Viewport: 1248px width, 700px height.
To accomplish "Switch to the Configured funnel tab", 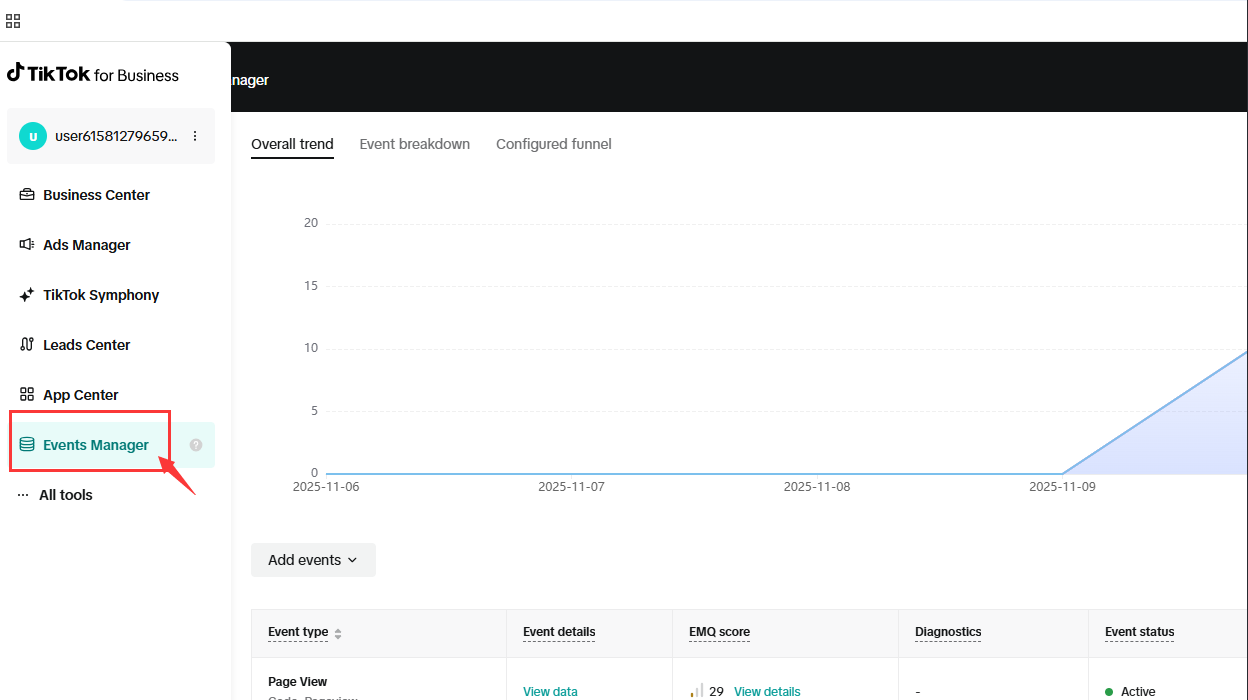I will [553, 144].
